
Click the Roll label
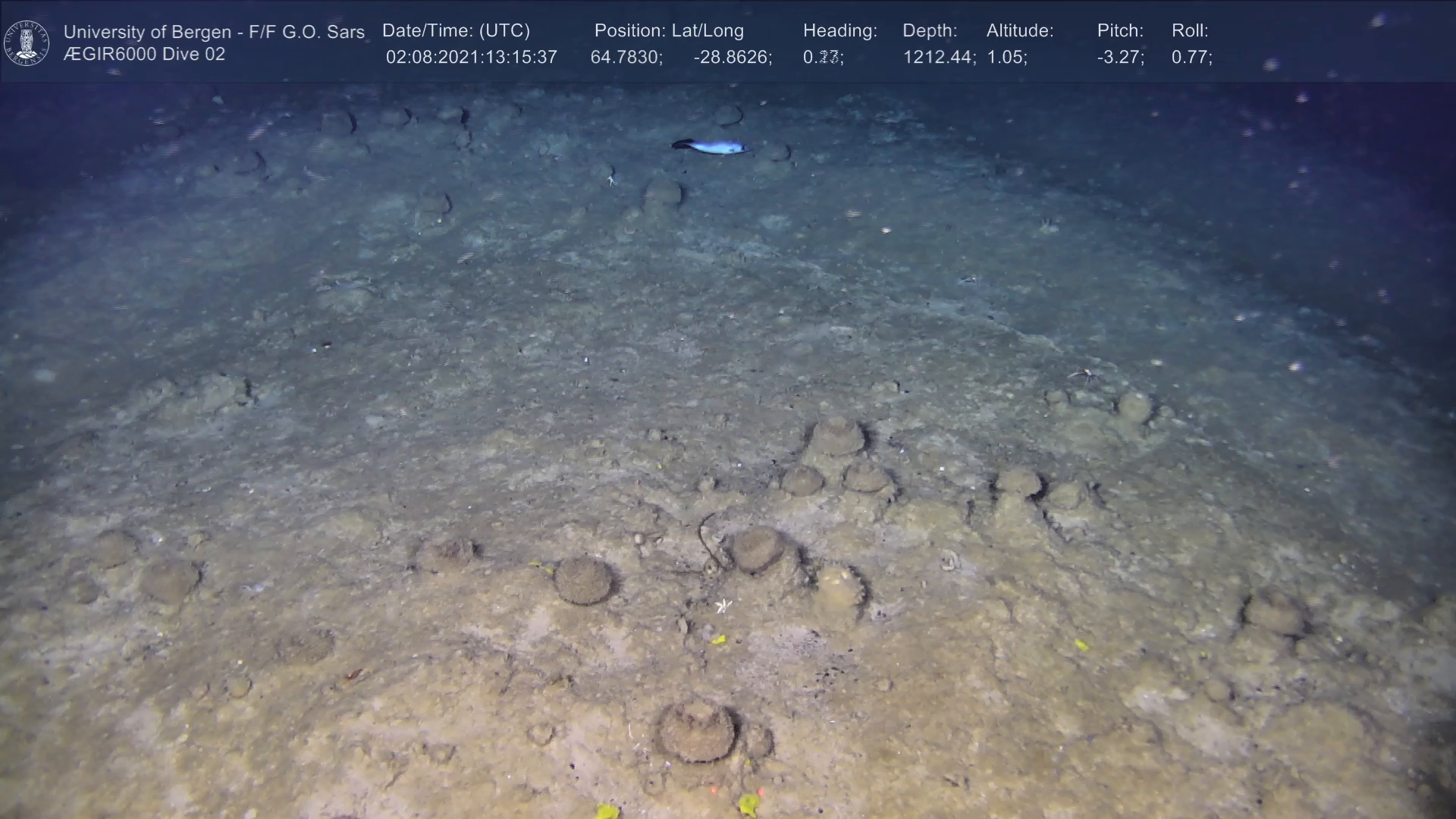point(1190,31)
